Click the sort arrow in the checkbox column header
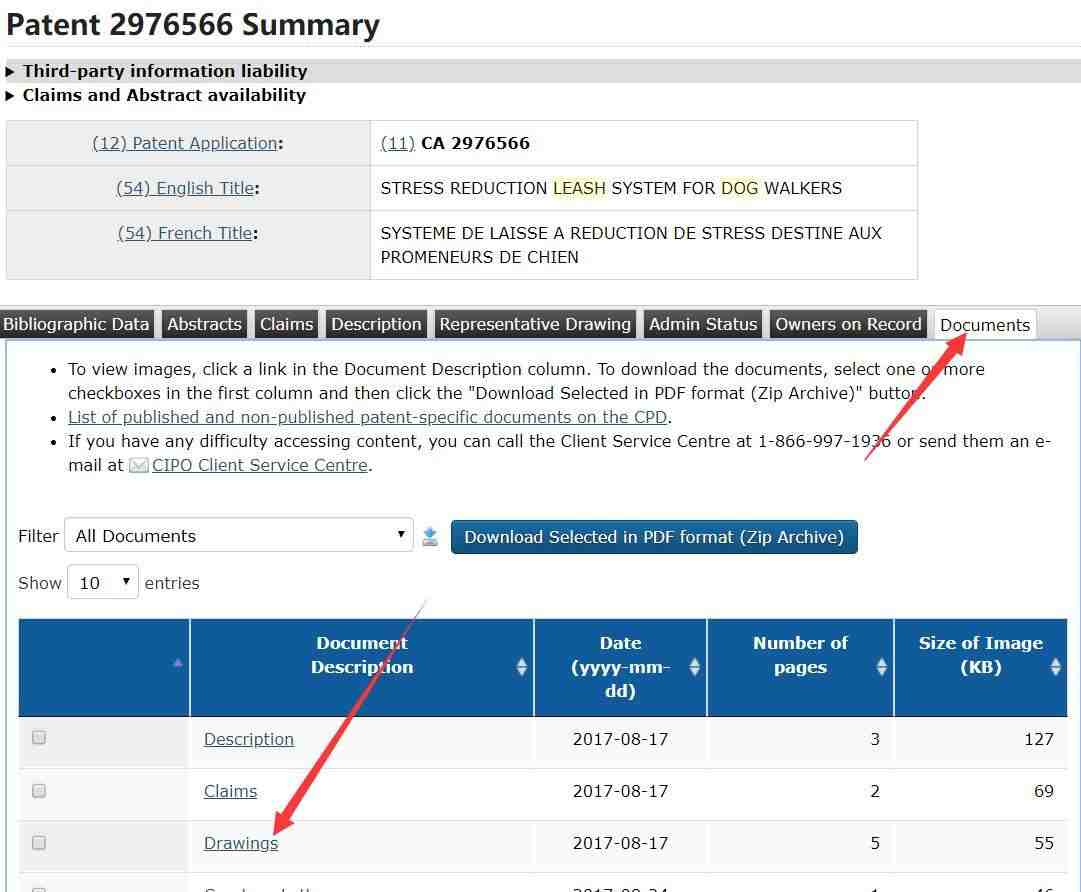Image resolution: width=1081 pixels, height=892 pixels. [x=178, y=663]
